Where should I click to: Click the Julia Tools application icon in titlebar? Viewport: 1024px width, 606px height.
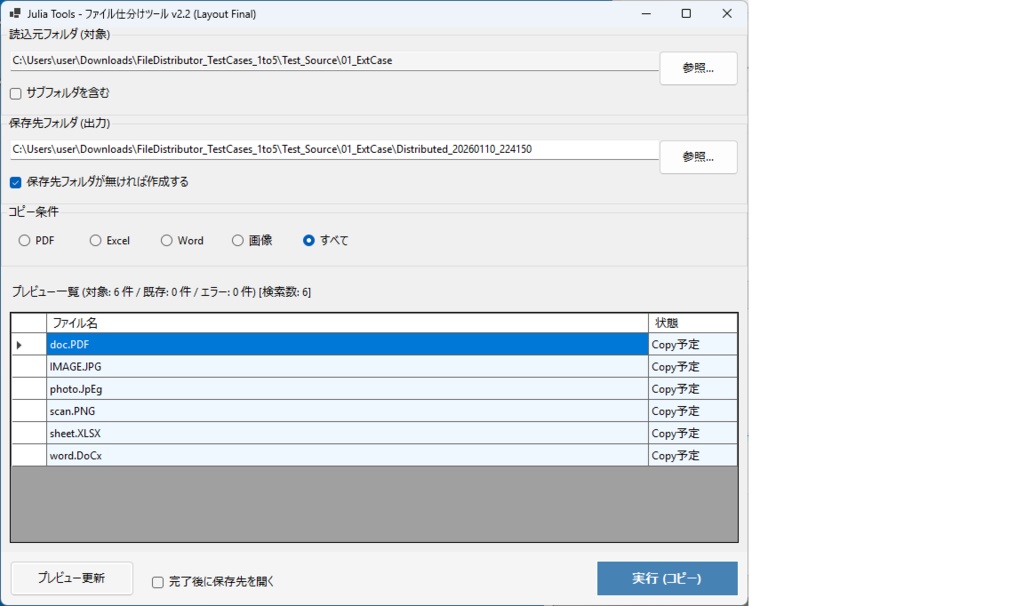14,13
